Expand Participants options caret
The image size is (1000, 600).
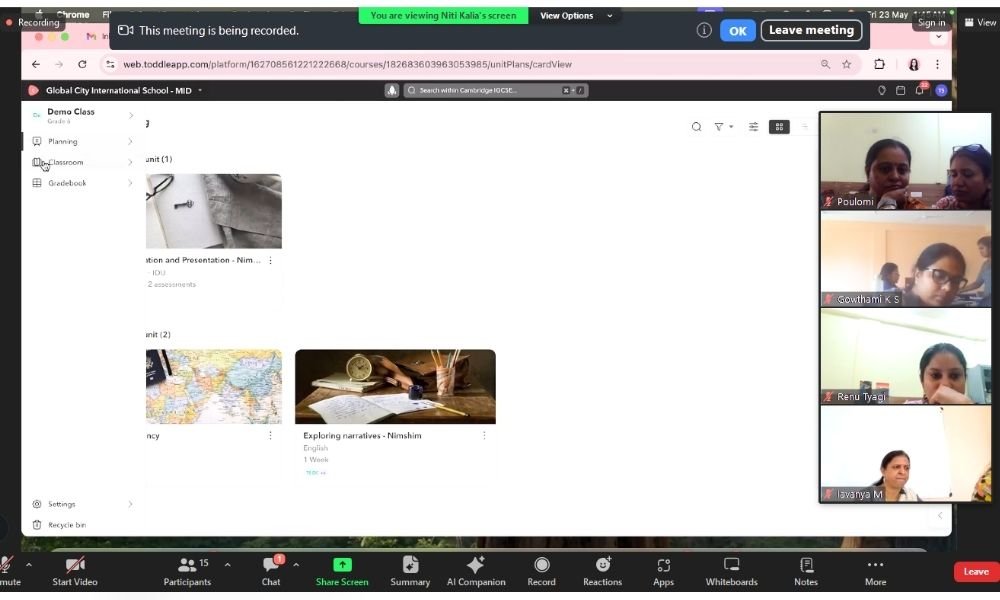228,564
